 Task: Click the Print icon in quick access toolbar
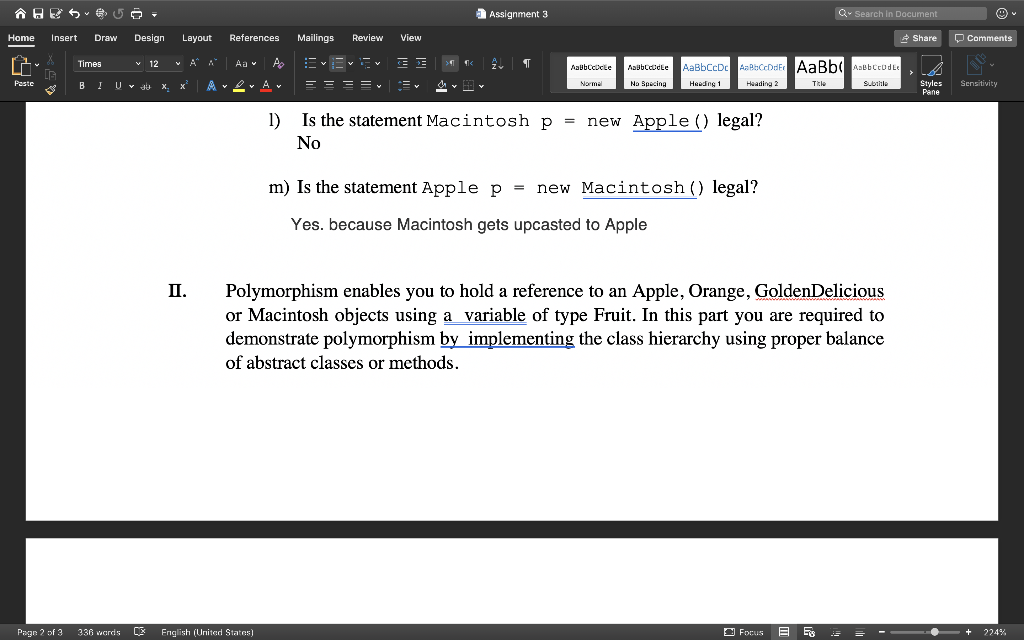tap(136, 14)
